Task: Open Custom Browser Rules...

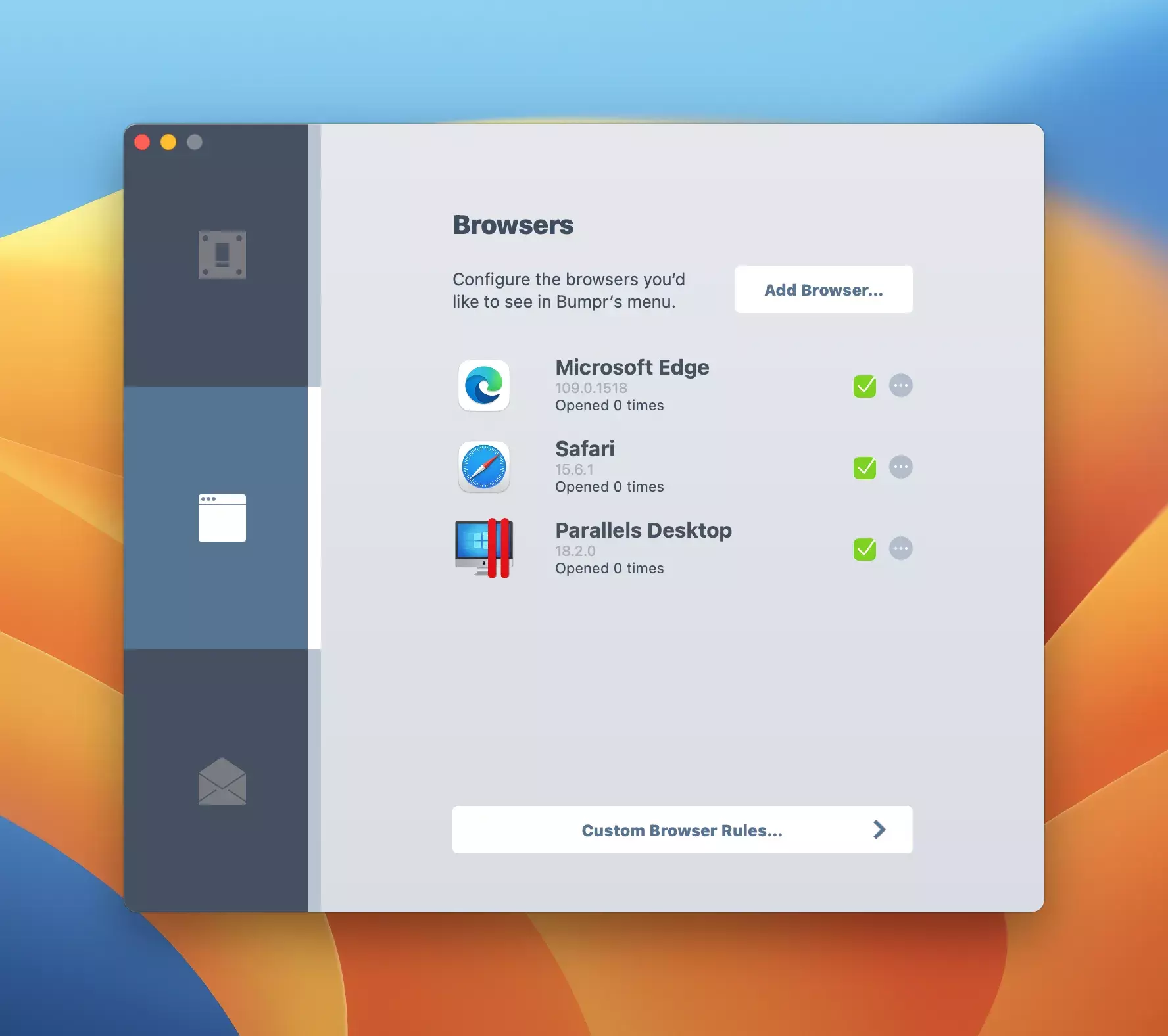Action: (682, 830)
